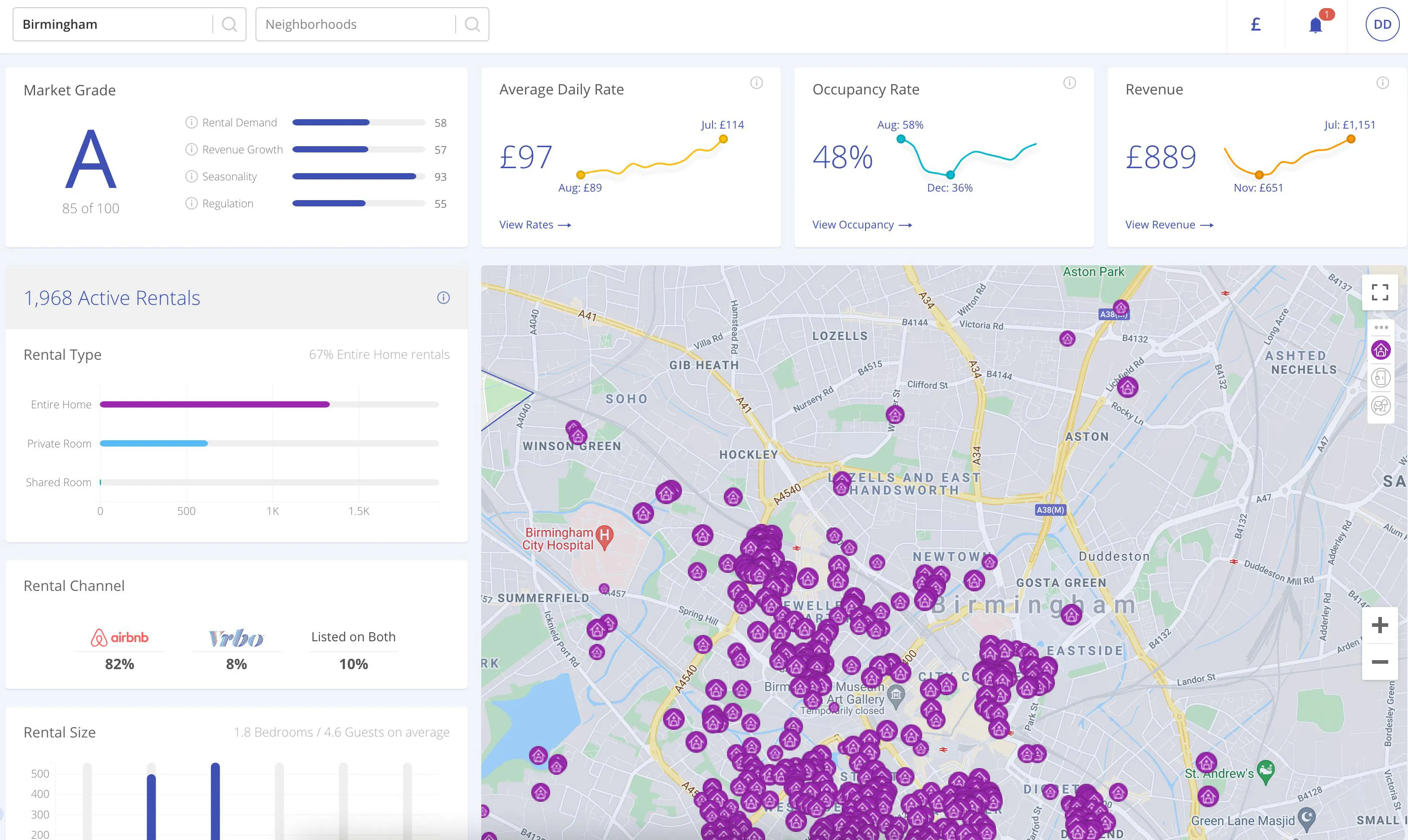Click the Aug £89 low point
The width and height of the screenshot is (1408, 840).
point(580,175)
